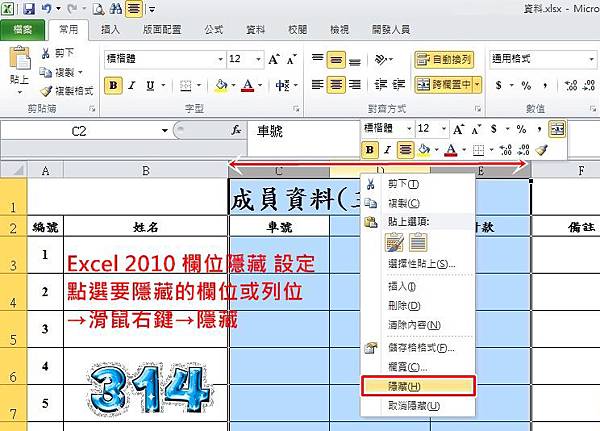The image size is (600, 431).
Task: Choose Format Painter 複製格式 in ribbon
Action: 67,91
